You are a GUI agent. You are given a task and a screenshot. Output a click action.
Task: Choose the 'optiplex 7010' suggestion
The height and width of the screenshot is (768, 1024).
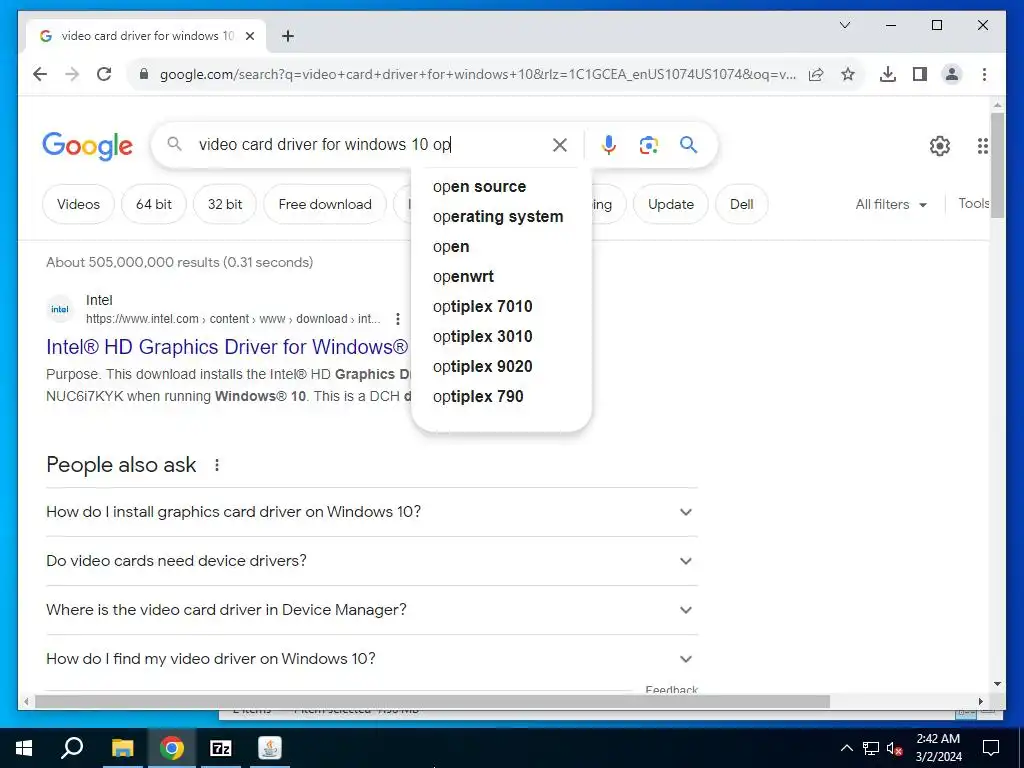(x=501, y=307)
